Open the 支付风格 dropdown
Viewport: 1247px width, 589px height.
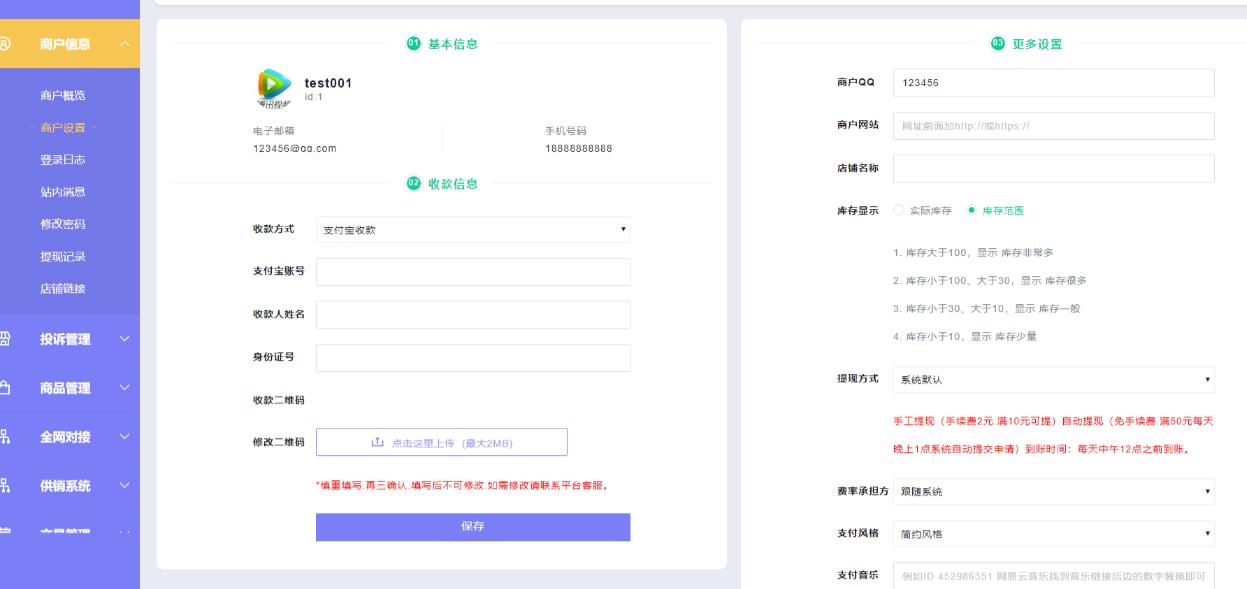(1052, 534)
